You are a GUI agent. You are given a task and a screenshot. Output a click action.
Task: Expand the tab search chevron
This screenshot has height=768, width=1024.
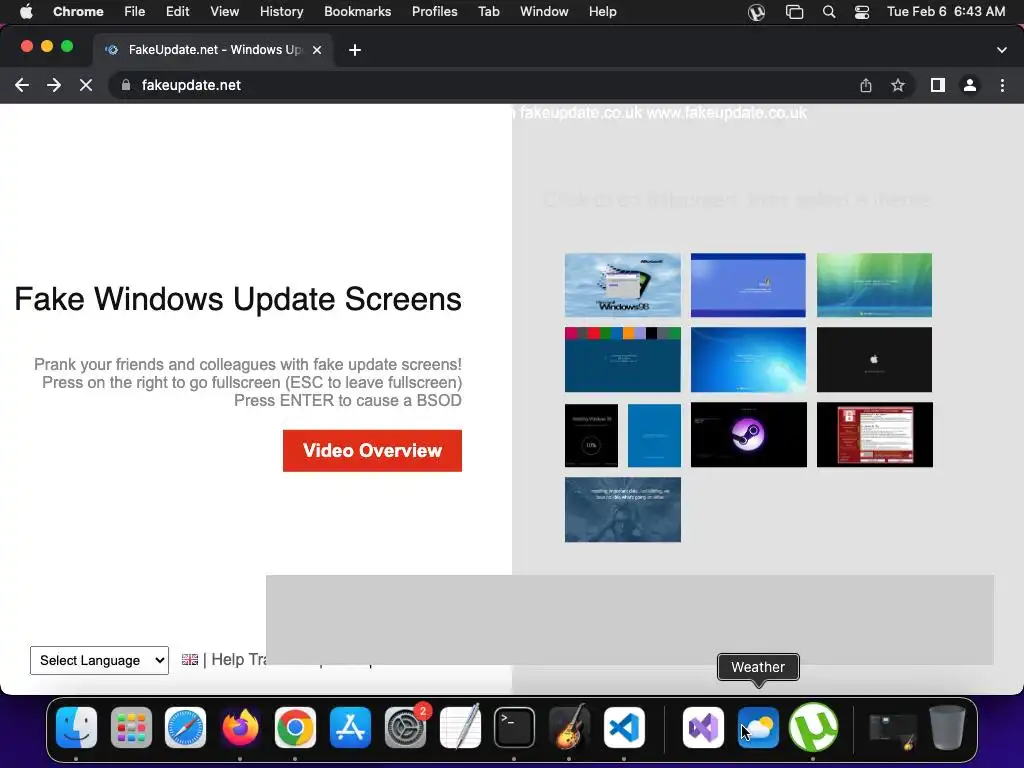(1002, 50)
